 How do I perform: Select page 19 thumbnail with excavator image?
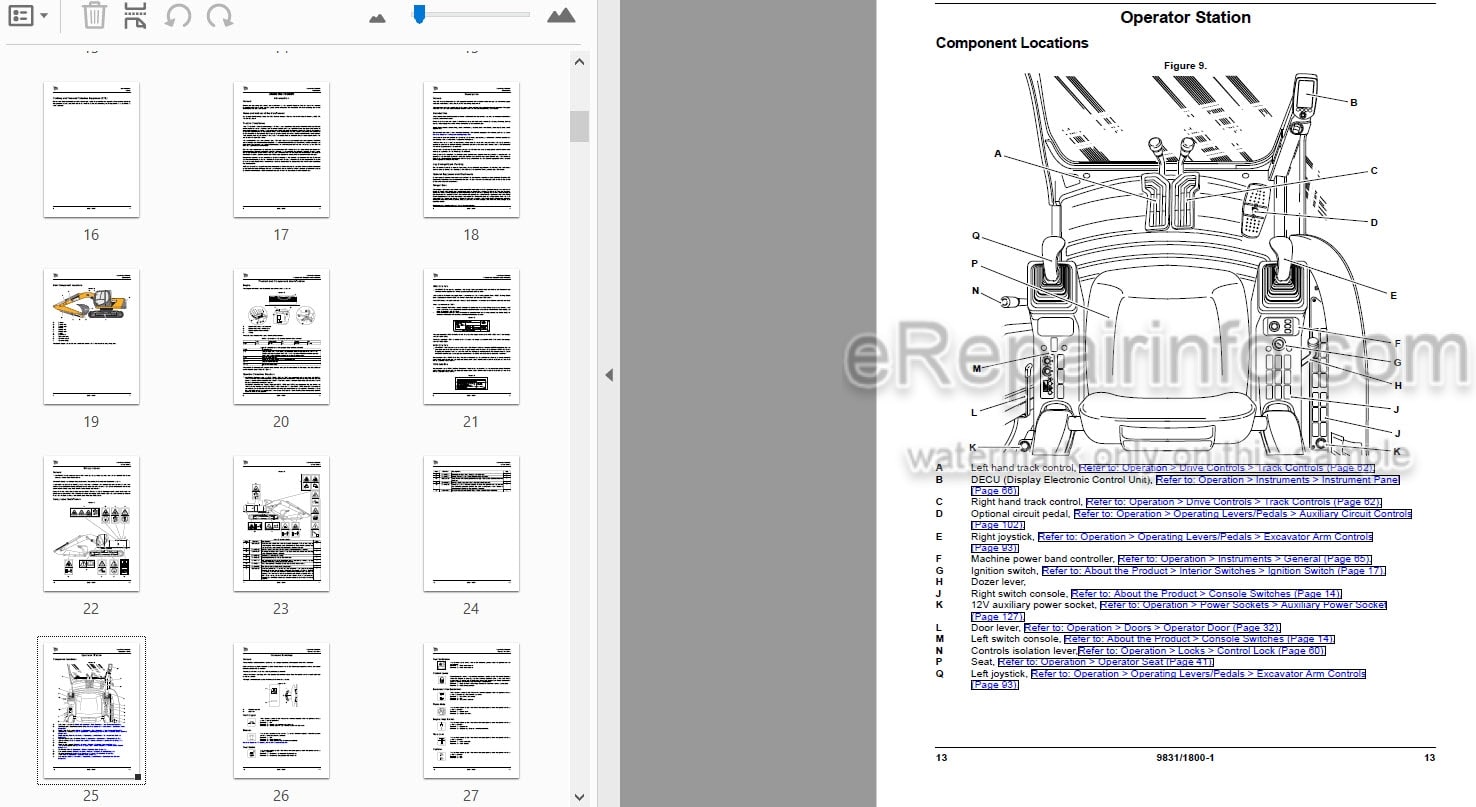pyautogui.click(x=91, y=337)
